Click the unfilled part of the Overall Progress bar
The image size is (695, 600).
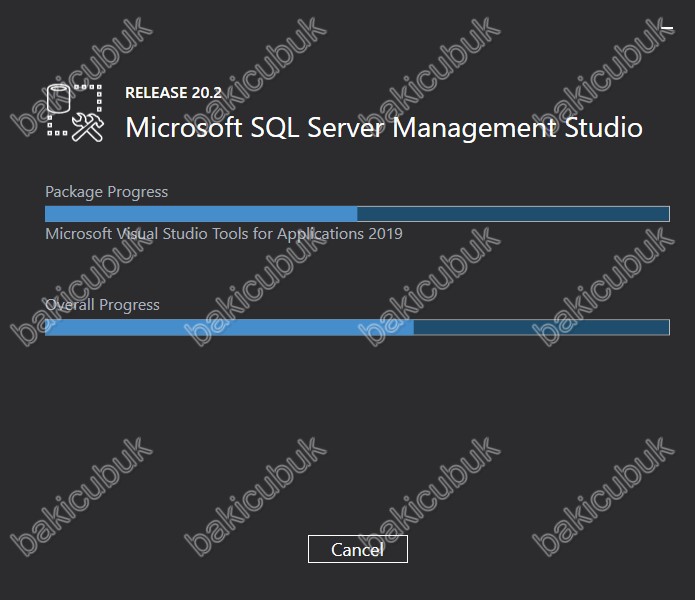(542, 327)
